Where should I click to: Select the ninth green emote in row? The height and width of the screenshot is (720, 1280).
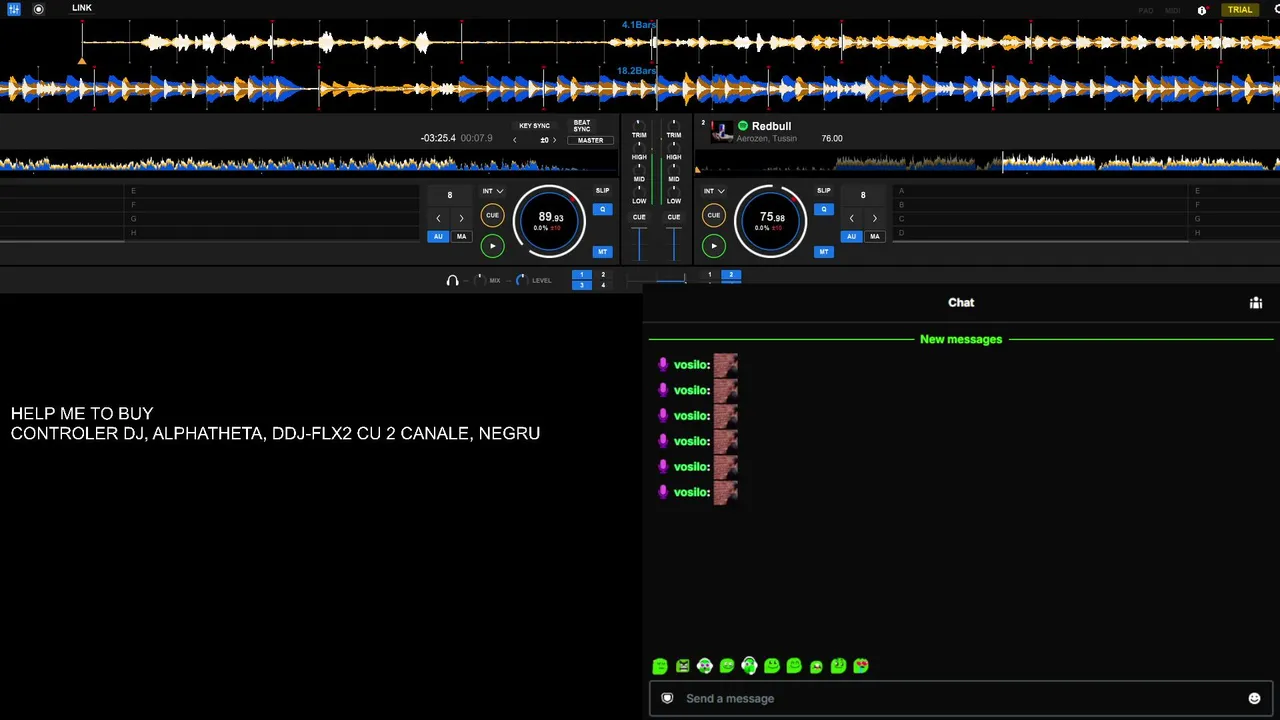(838, 666)
